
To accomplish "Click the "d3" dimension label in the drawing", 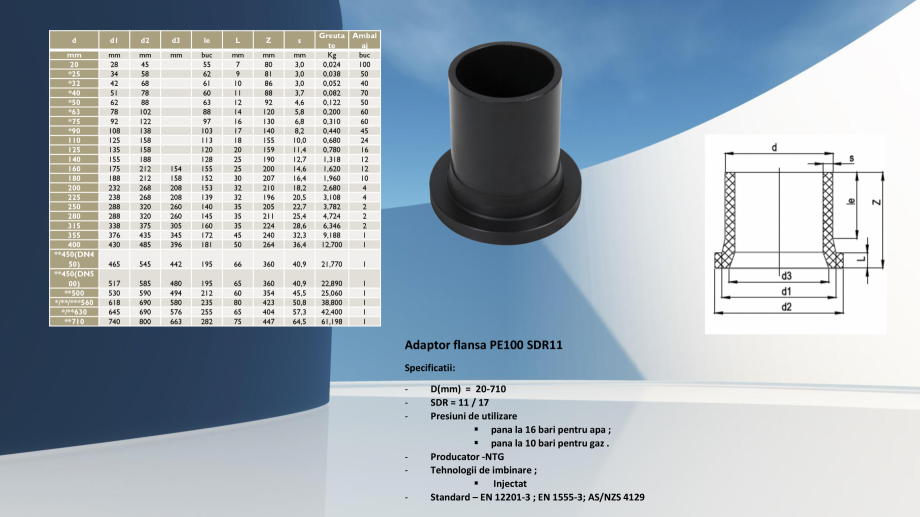I will click(786, 276).
